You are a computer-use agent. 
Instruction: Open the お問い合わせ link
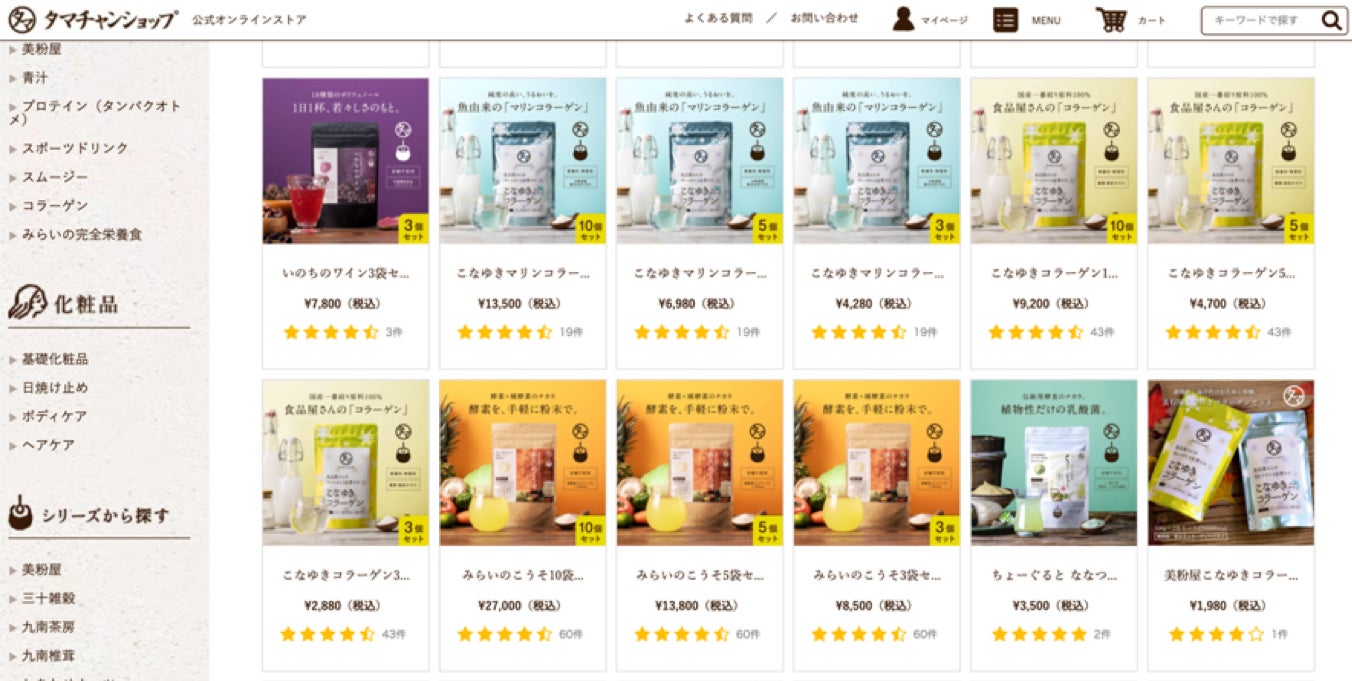pyautogui.click(x=824, y=18)
